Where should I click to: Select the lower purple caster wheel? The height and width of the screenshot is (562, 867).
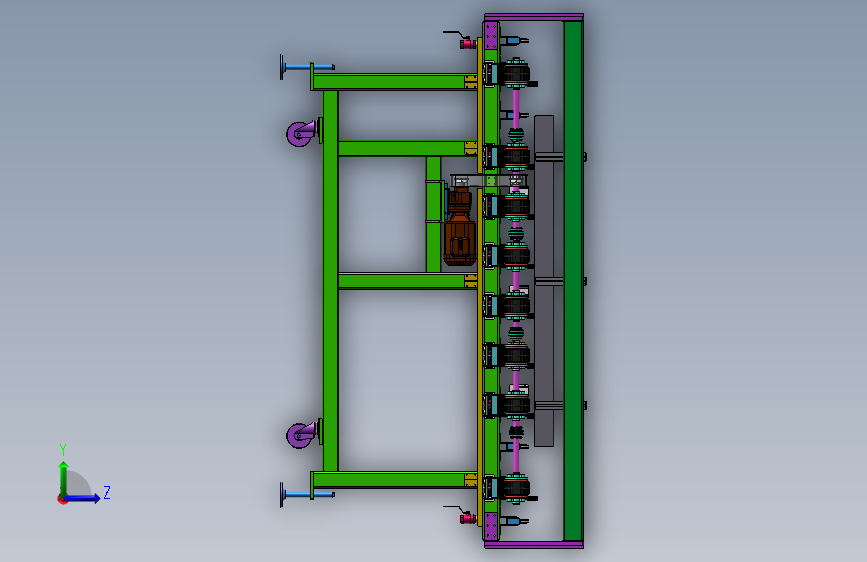click(x=301, y=435)
